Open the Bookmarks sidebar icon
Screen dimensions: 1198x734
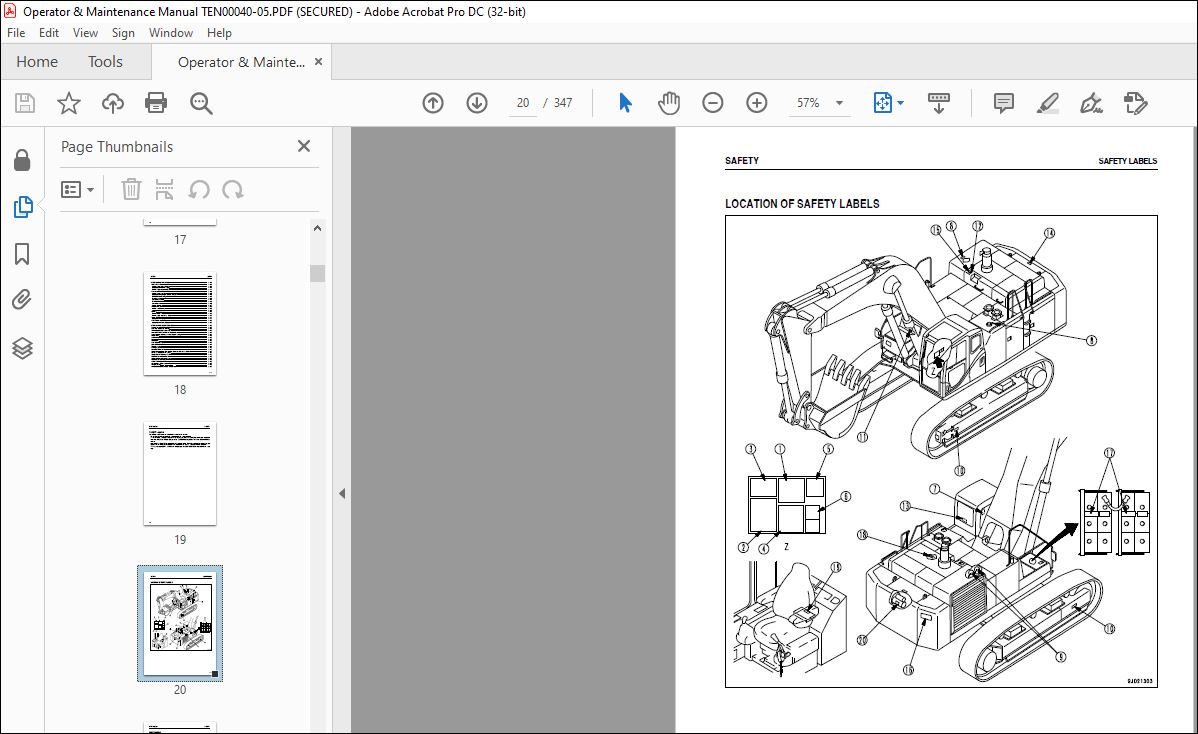[22, 254]
